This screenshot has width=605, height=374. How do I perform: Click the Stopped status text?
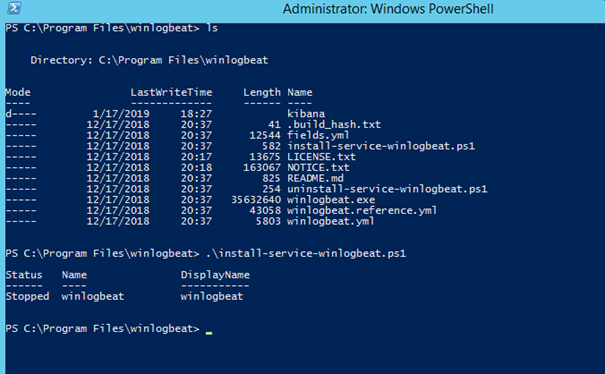27,296
